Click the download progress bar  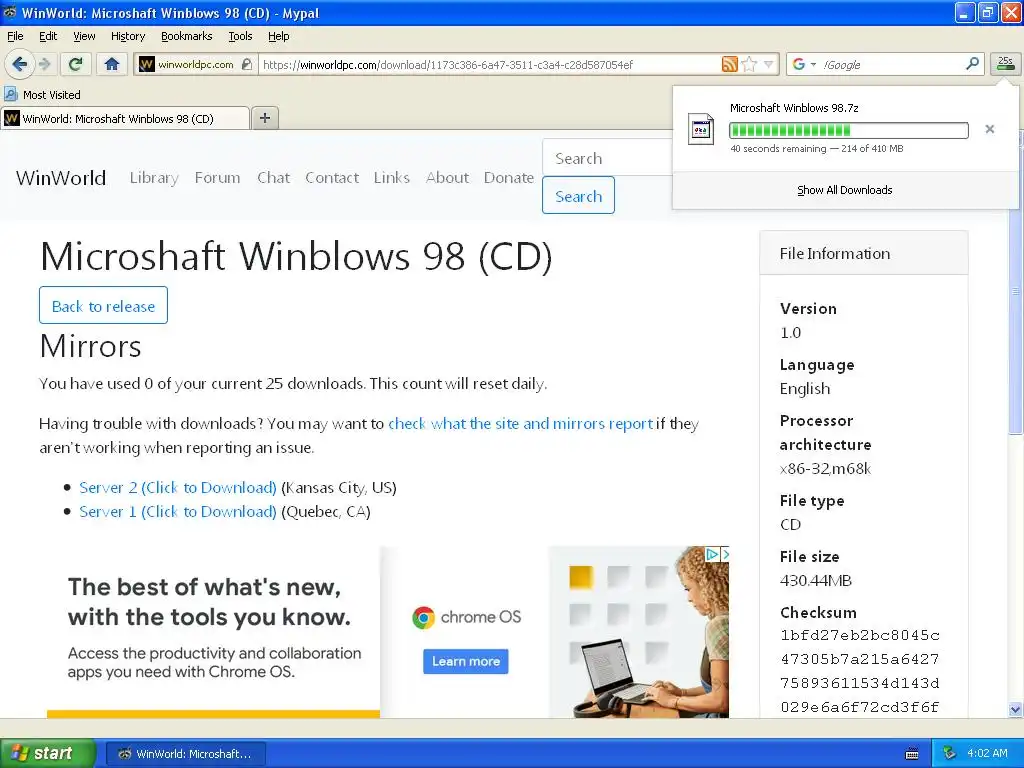point(848,131)
